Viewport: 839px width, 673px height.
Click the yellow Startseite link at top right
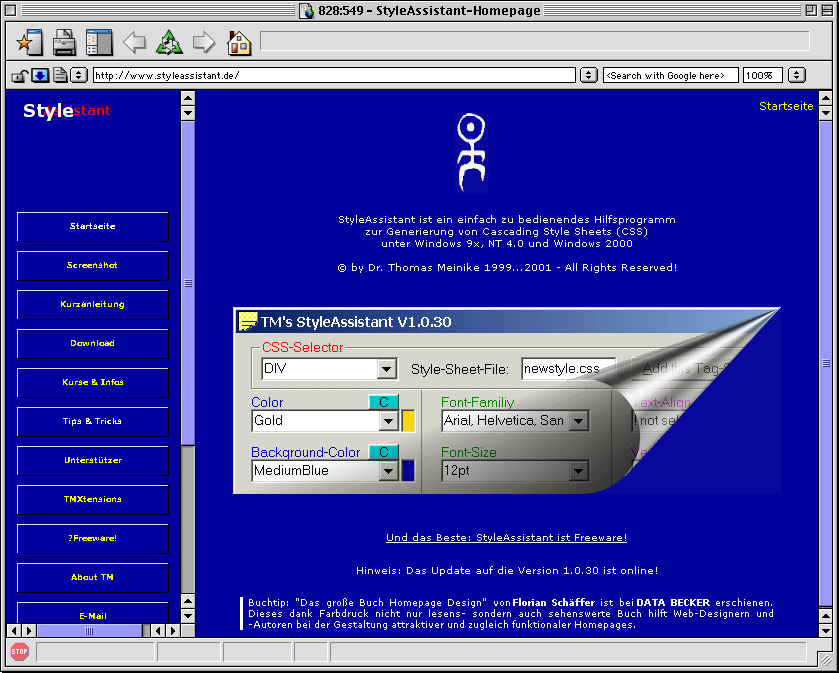tap(786, 106)
